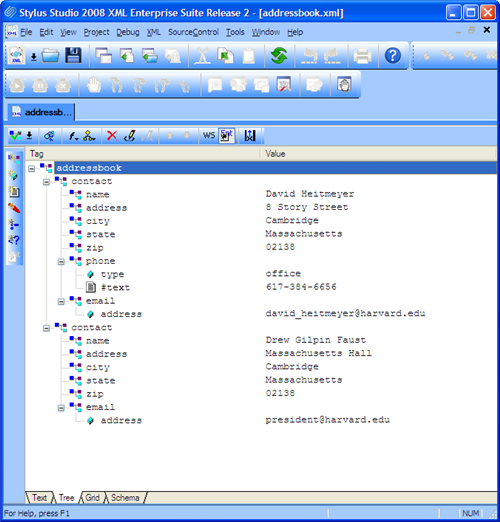Screen dimensions: 500x522
Task: Click the debug pause icon
Action: [x=40, y=85]
